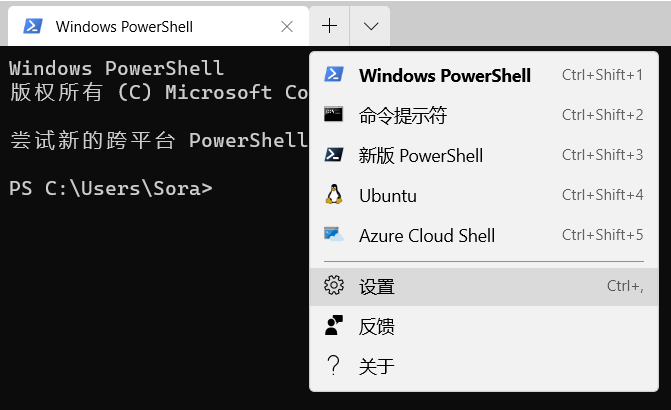Click the terminal prompt PS C:\Users\Sora>
Image resolution: width=671 pixels, height=410 pixels.
(x=110, y=187)
